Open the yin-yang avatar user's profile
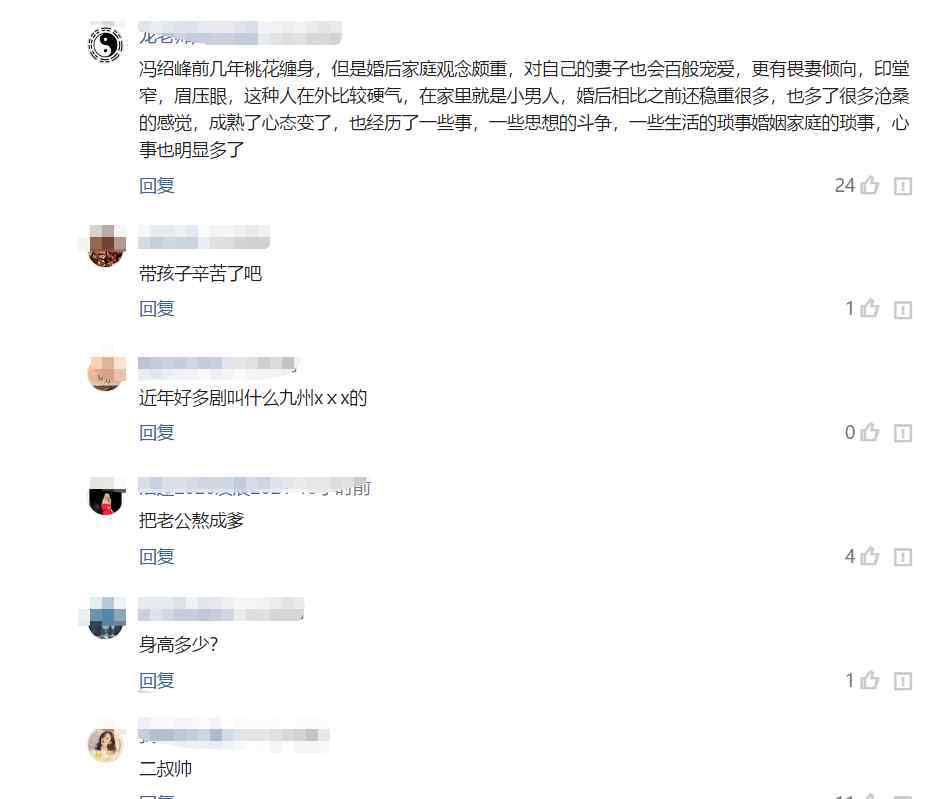 (x=106, y=44)
